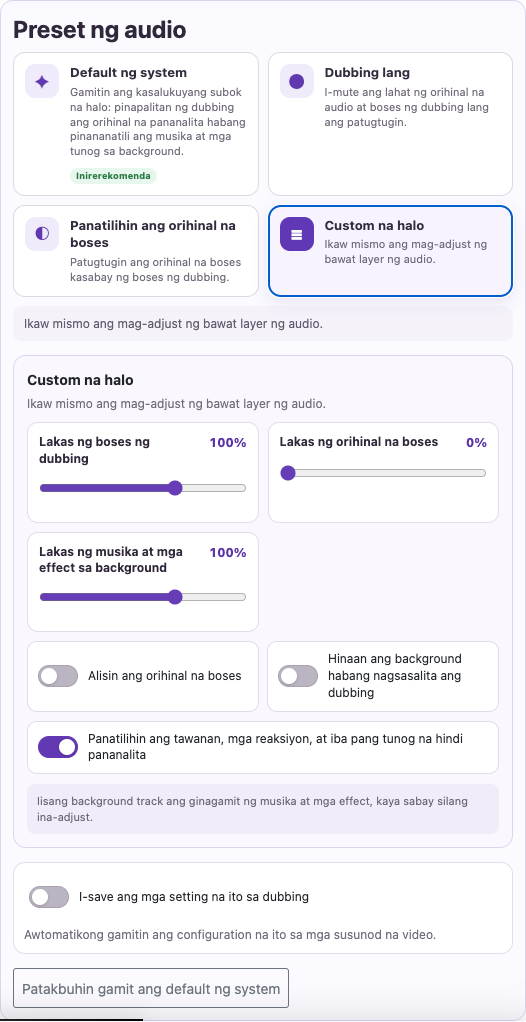The height and width of the screenshot is (1022, 526).
Task: Click the Lakas ng orihinal na boses slider
Action: [x=383, y=473]
